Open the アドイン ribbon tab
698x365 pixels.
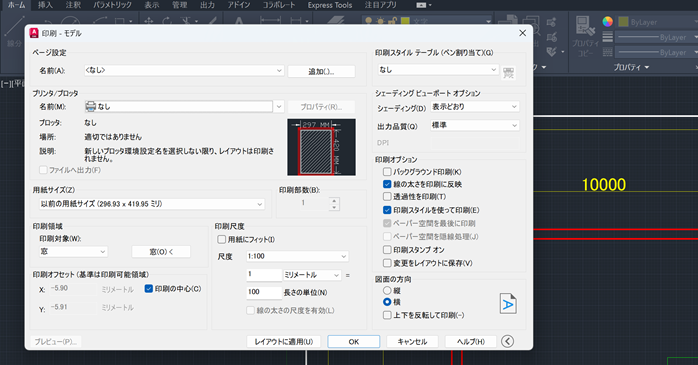click(x=239, y=5)
